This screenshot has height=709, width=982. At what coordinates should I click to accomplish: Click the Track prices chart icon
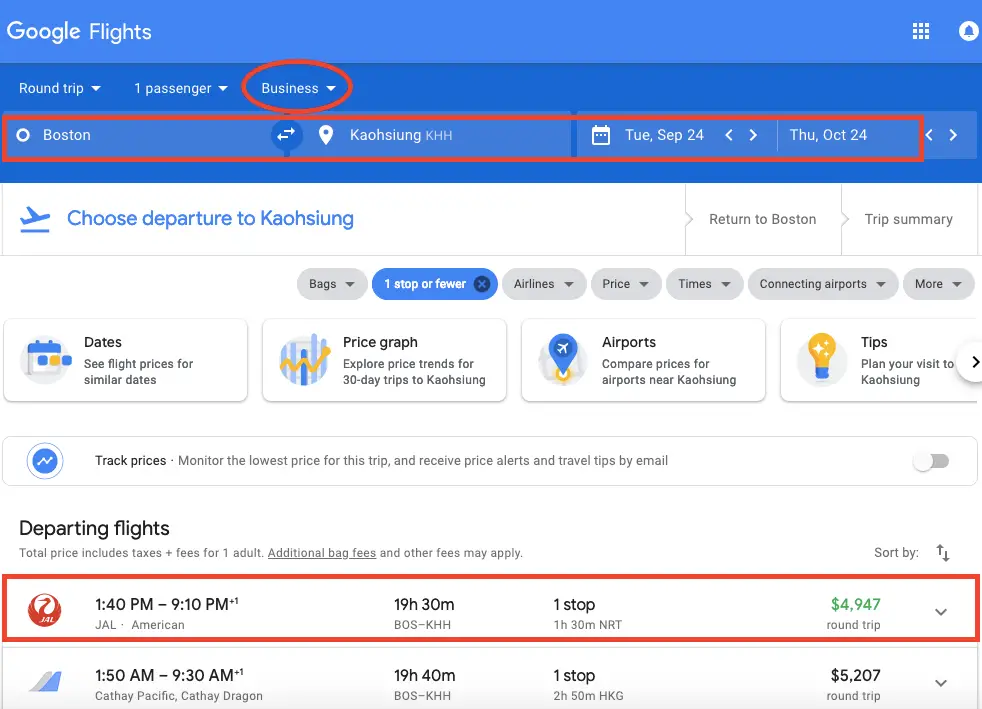[45, 461]
